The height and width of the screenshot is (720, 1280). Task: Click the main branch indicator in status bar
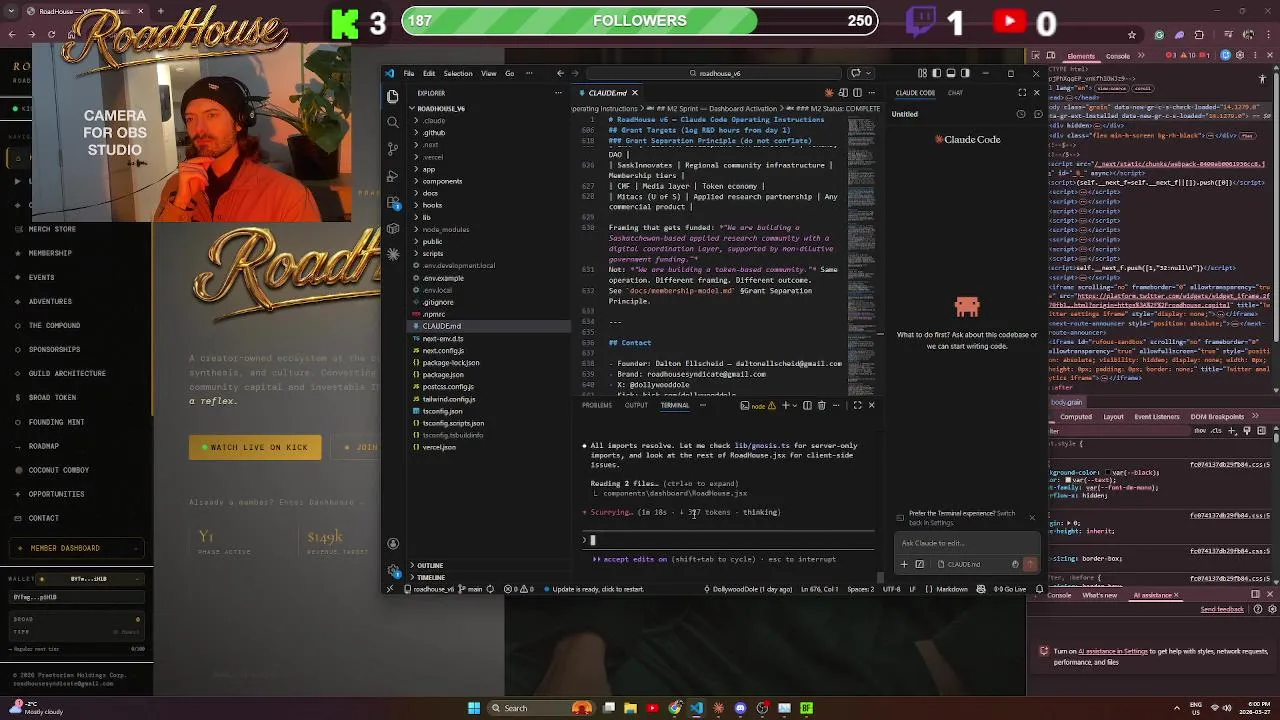[x=472, y=589]
